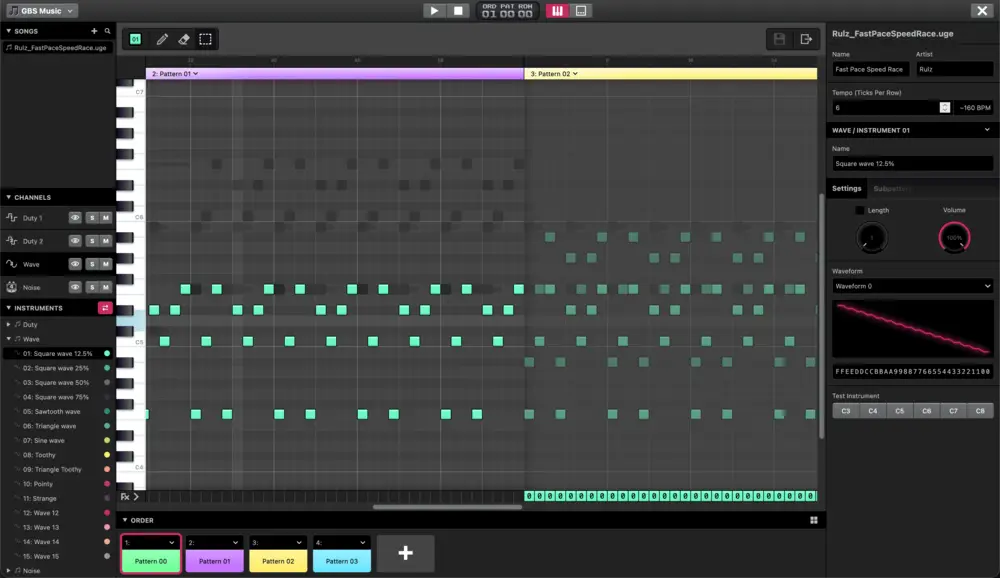Select the pencil draw tool
The image size is (1000, 578).
(162, 40)
